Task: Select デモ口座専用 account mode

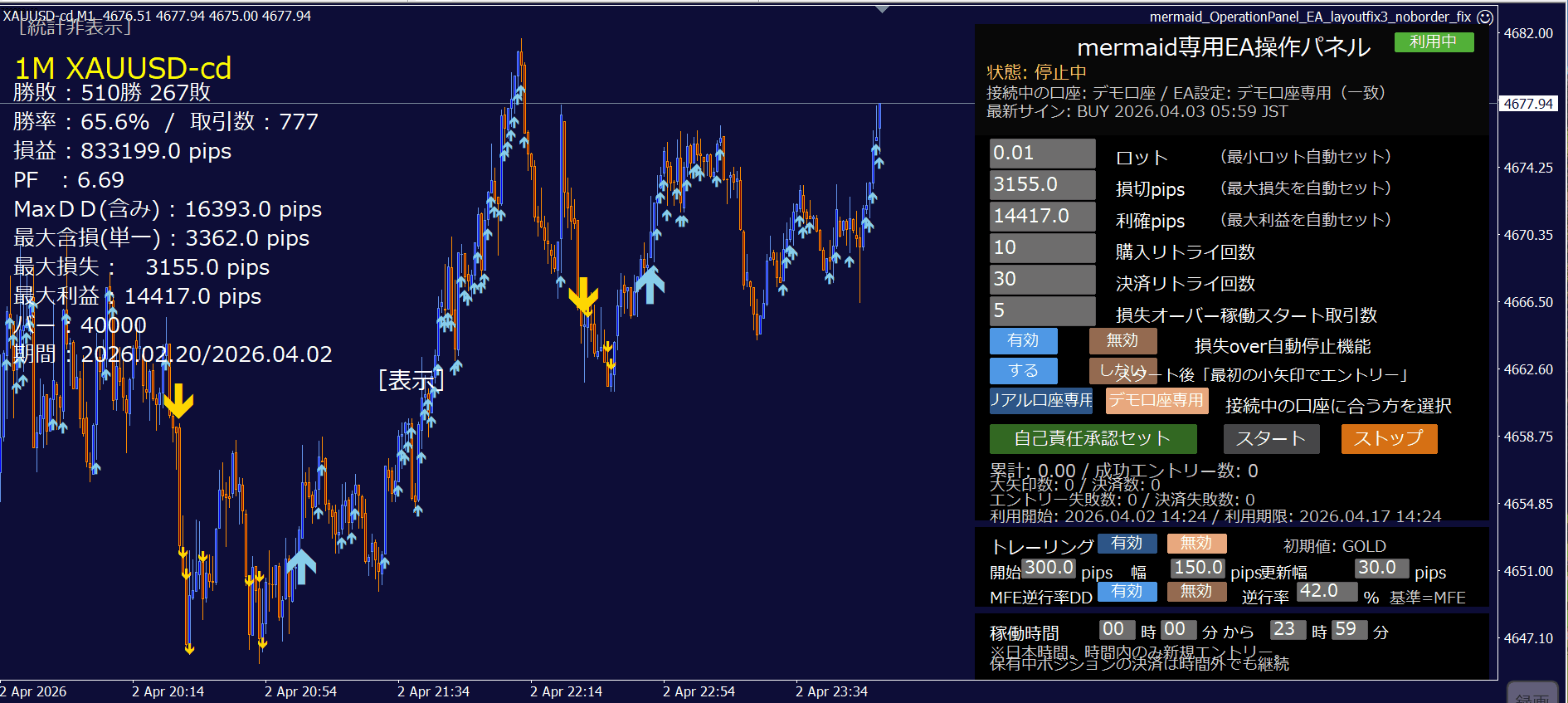Action: pyautogui.click(x=1156, y=401)
